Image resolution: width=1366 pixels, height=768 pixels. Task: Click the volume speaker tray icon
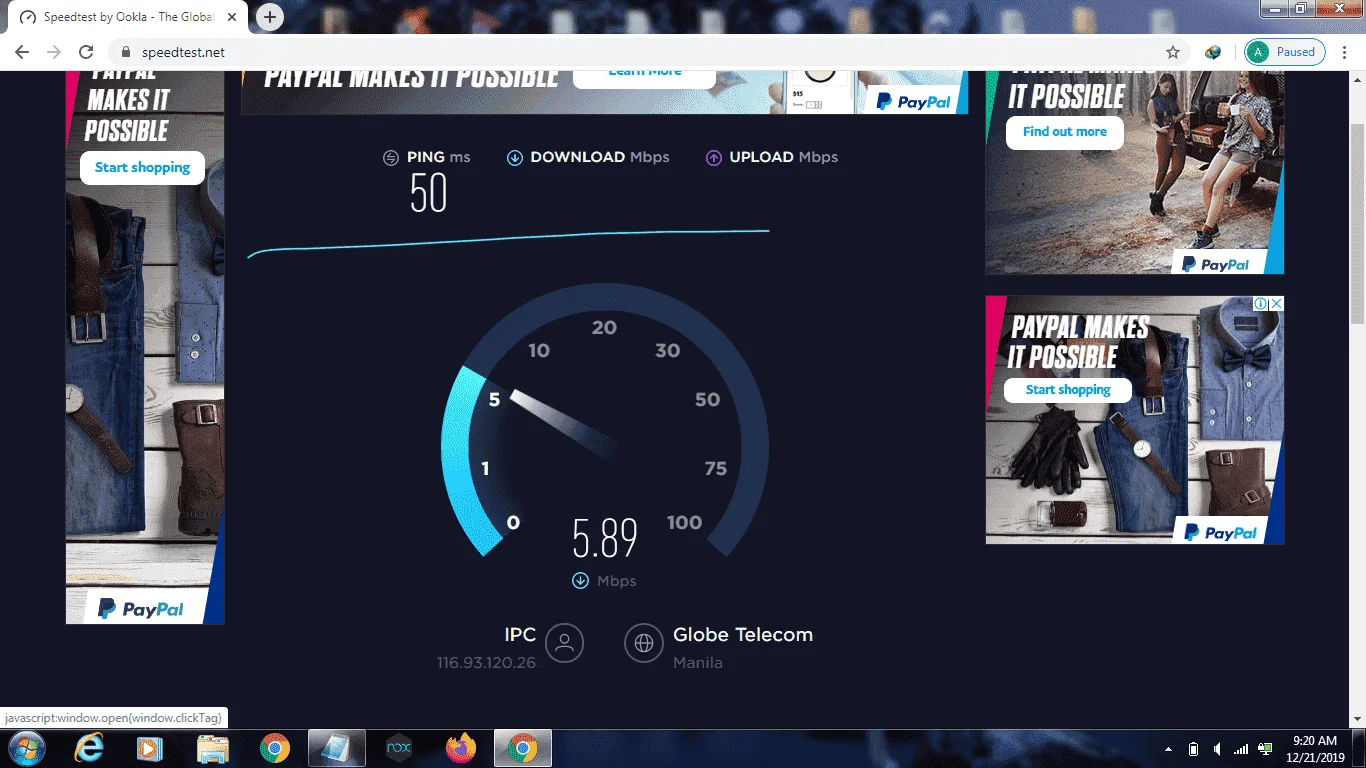1217,749
